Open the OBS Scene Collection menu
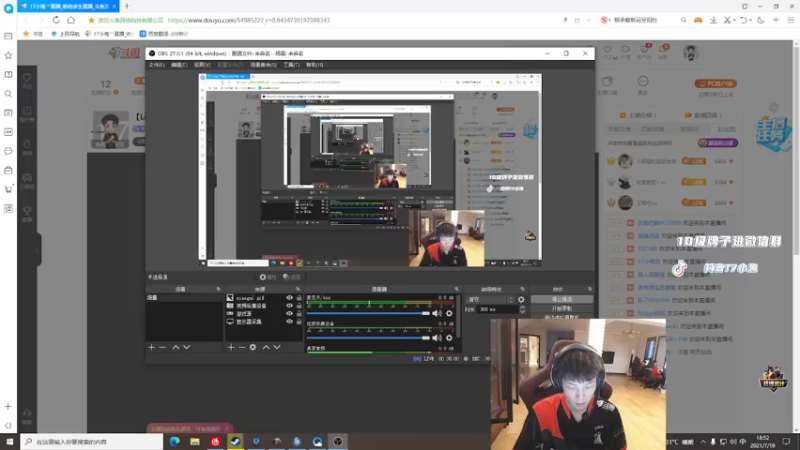Image resolution: width=800 pixels, height=450 pixels. point(263,65)
